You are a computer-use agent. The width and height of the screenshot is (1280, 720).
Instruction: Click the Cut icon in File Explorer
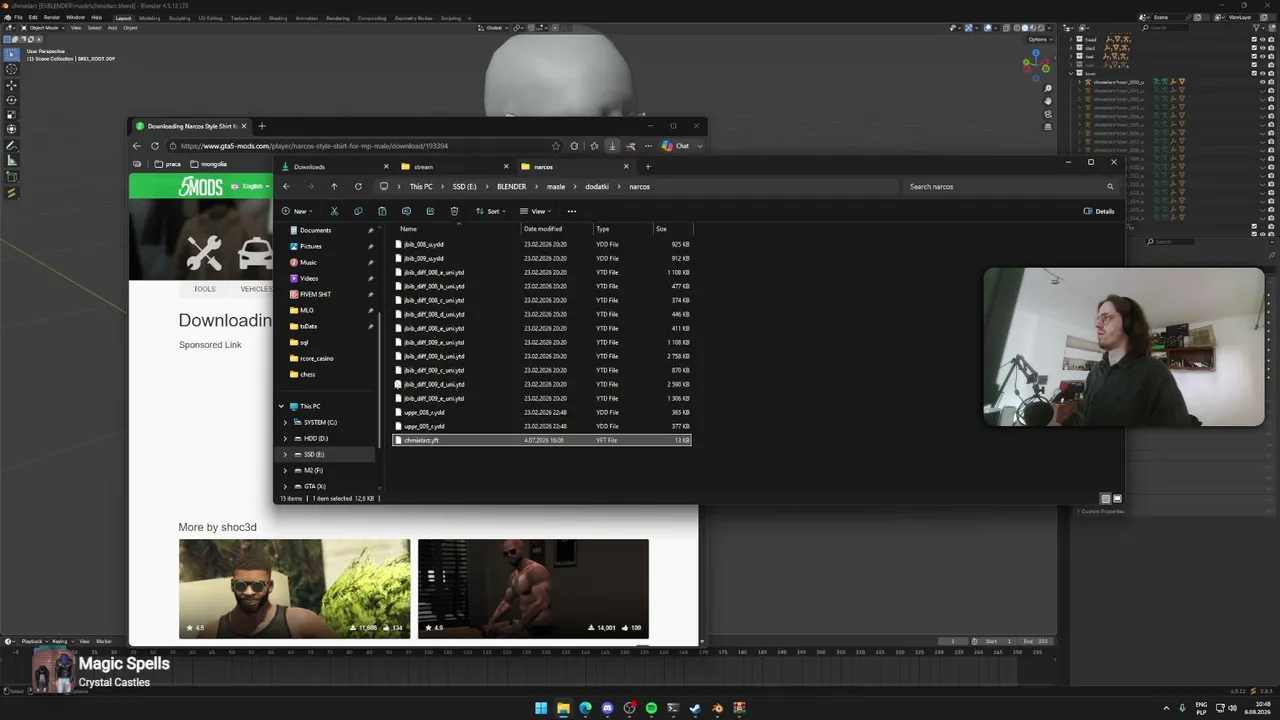click(x=334, y=211)
